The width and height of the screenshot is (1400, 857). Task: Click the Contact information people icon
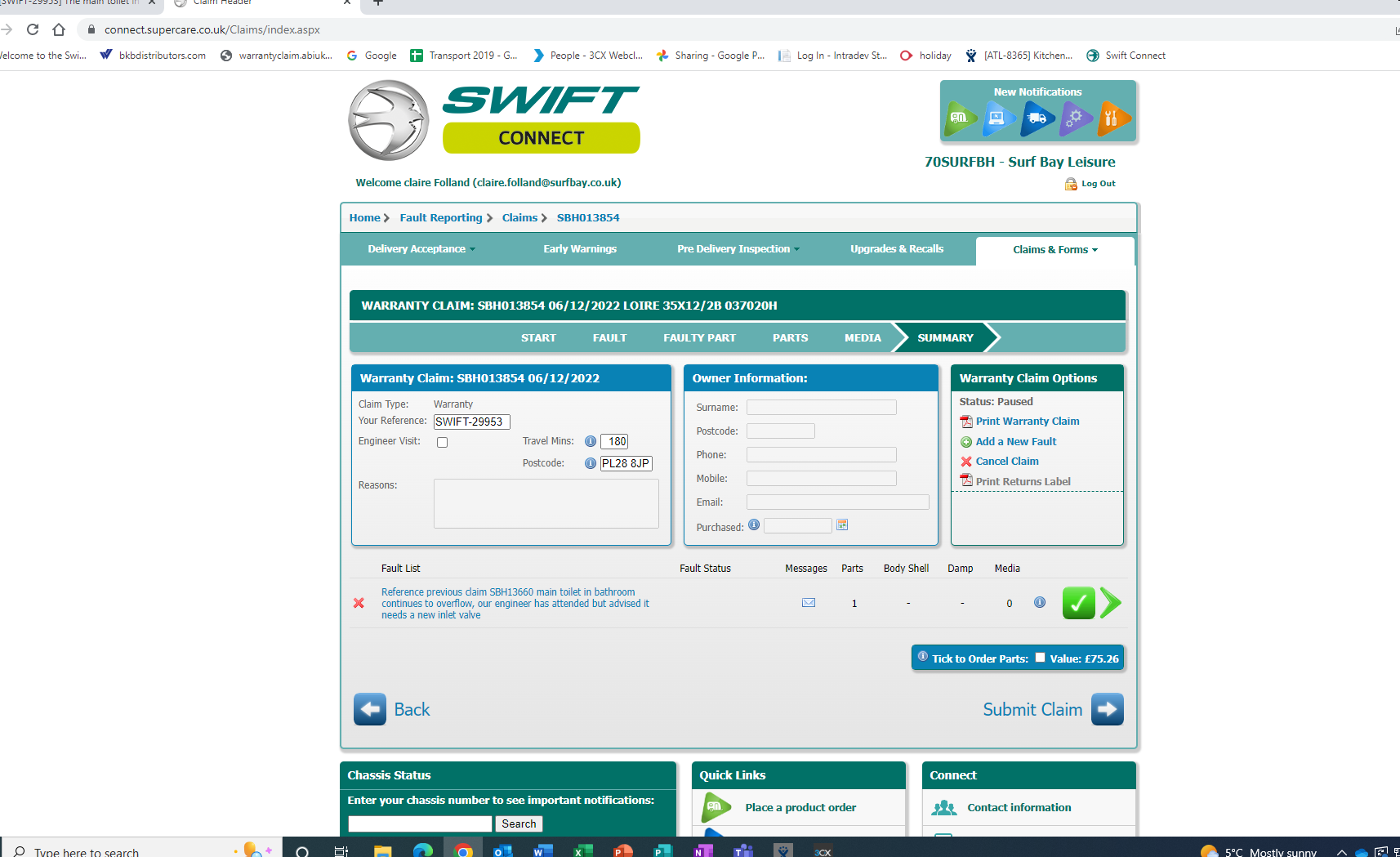pyautogui.click(x=944, y=807)
